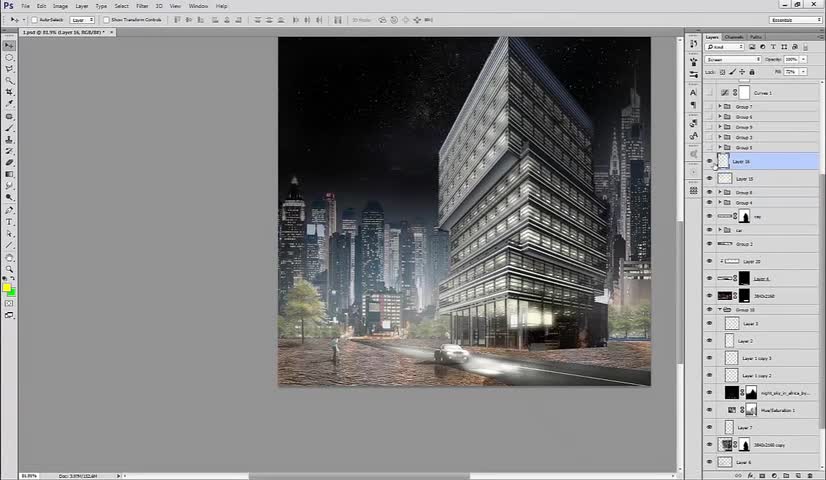The width and height of the screenshot is (826, 480).
Task: Click the add layer style fx icon
Action: tap(750, 475)
